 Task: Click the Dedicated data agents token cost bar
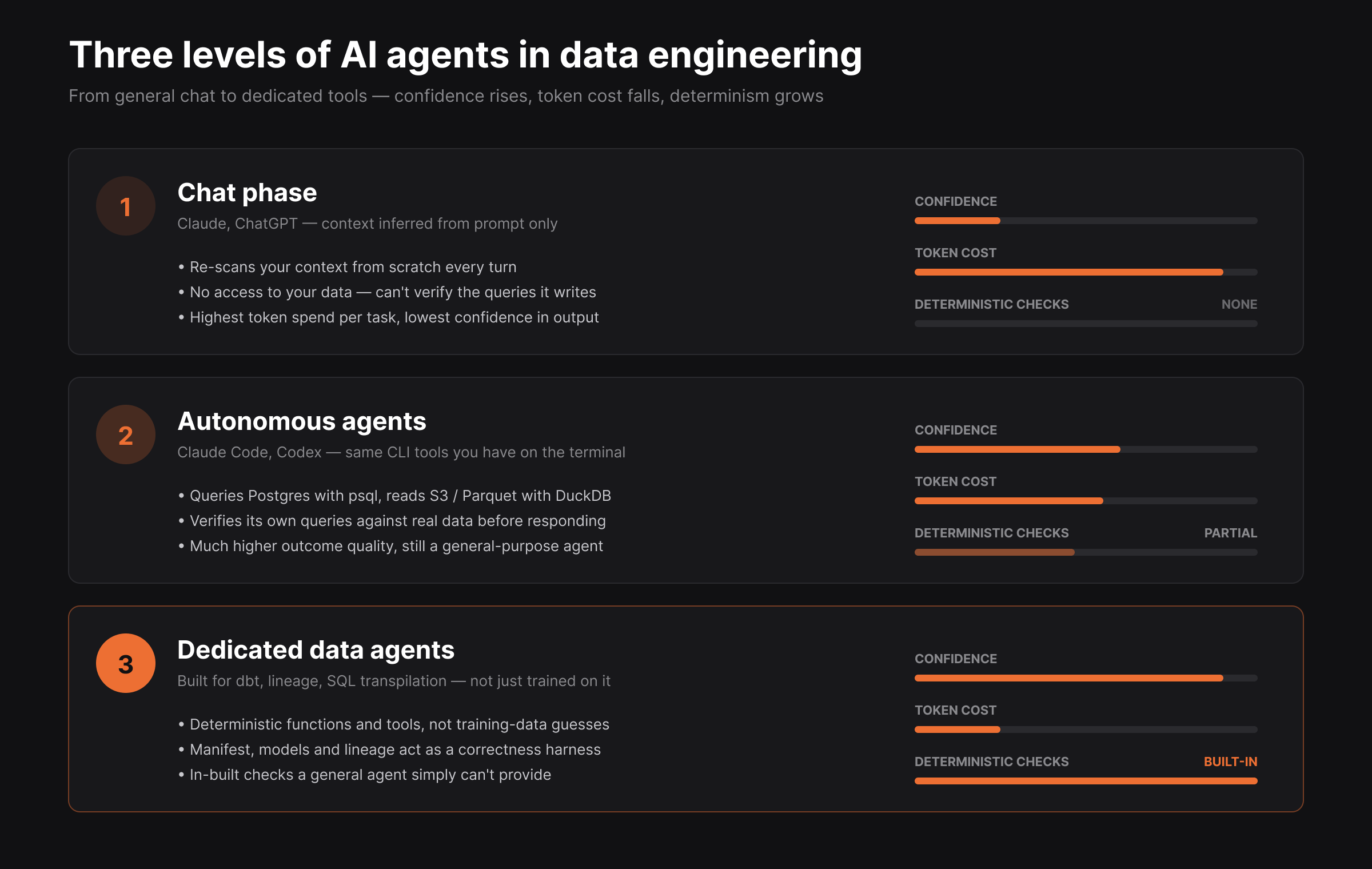point(1086,730)
